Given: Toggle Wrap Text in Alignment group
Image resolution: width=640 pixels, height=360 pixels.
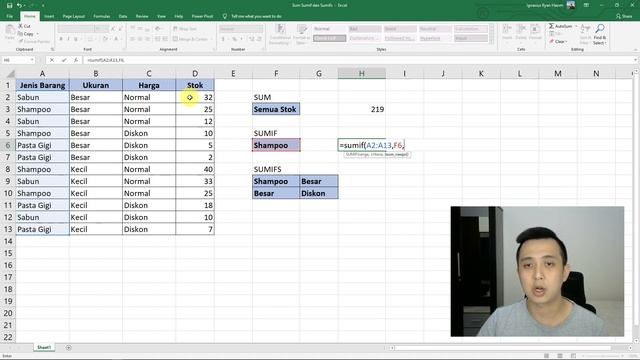Looking at the screenshot, I should click(184, 29).
